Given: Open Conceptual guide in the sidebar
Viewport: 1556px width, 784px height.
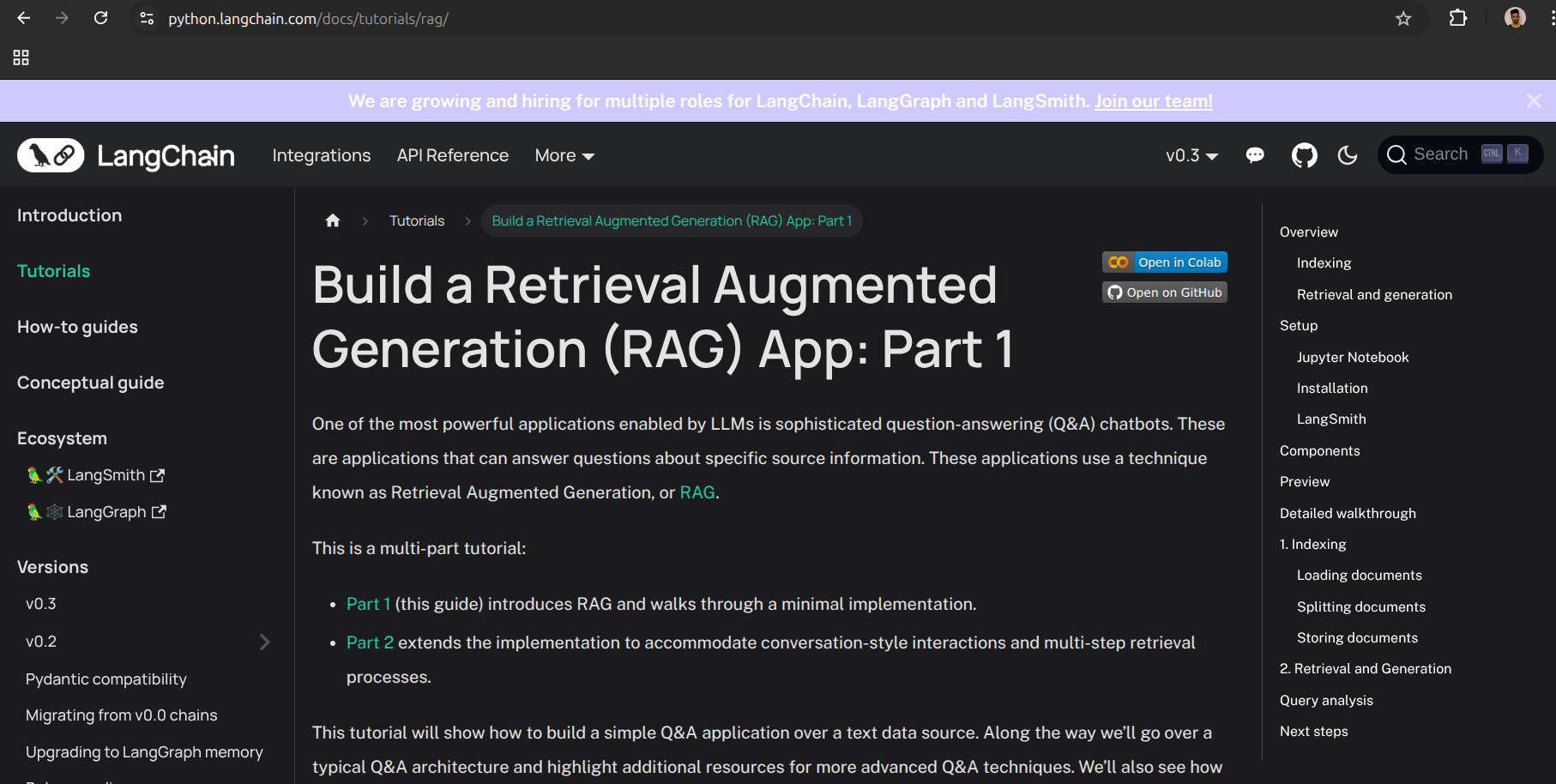Looking at the screenshot, I should click(x=91, y=383).
